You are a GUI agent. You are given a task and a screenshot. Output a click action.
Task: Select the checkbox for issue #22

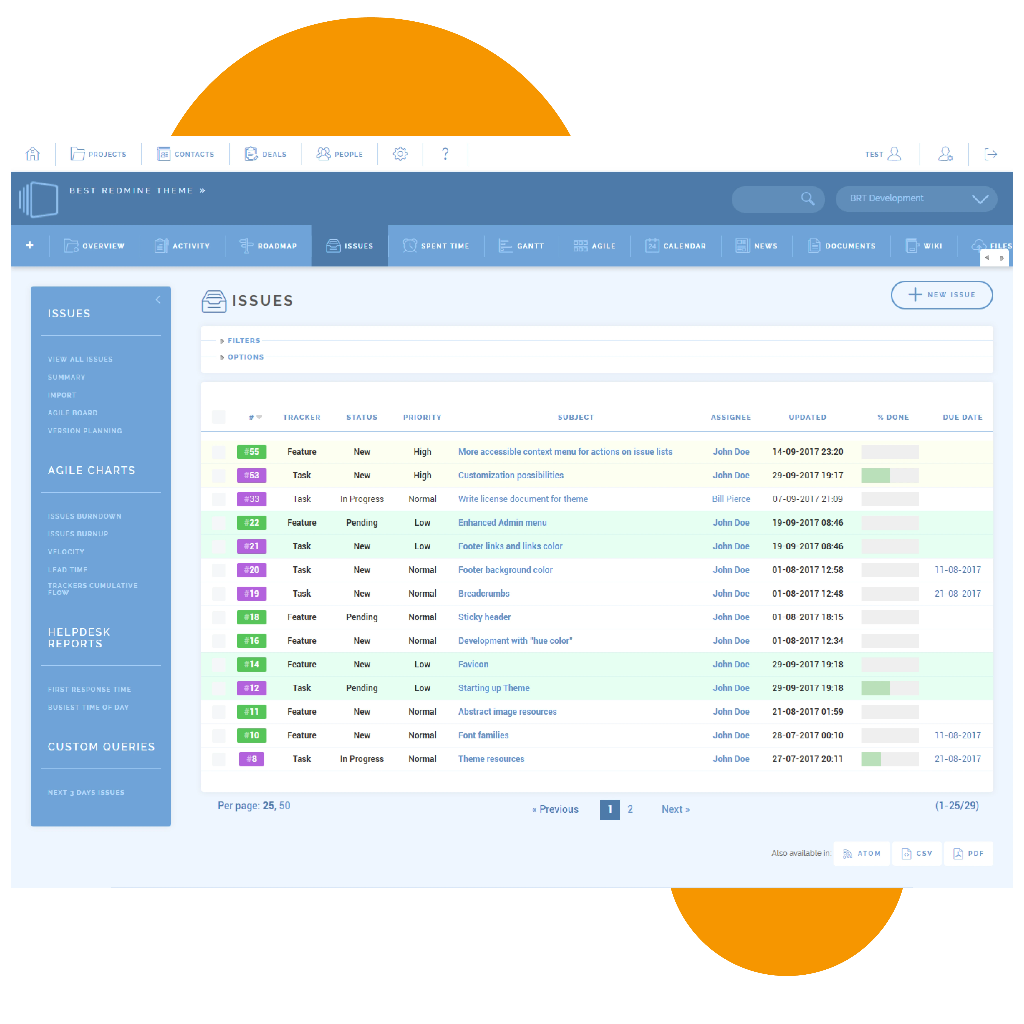pos(218,523)
